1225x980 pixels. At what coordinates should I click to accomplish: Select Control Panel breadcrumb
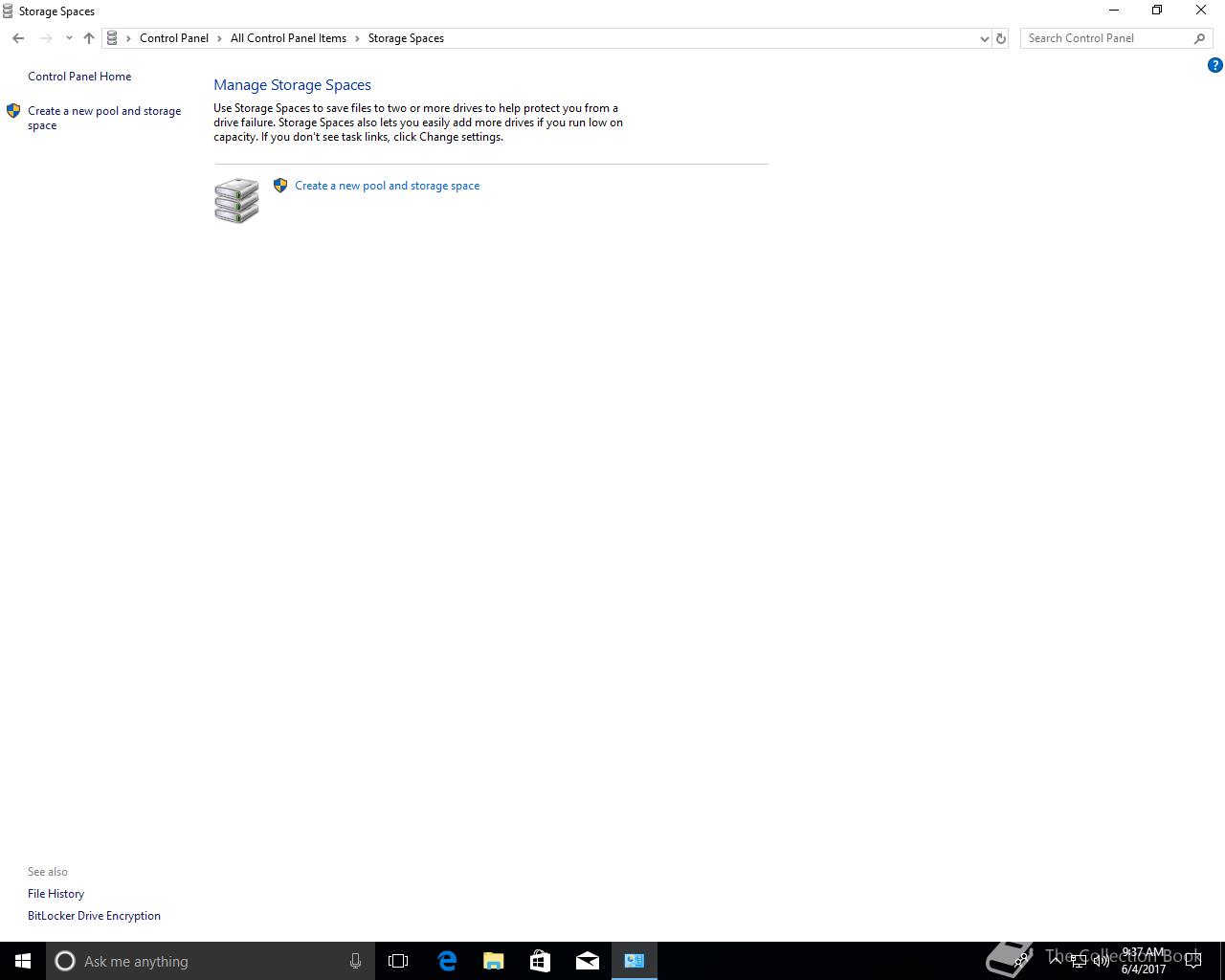click(174, 38)
